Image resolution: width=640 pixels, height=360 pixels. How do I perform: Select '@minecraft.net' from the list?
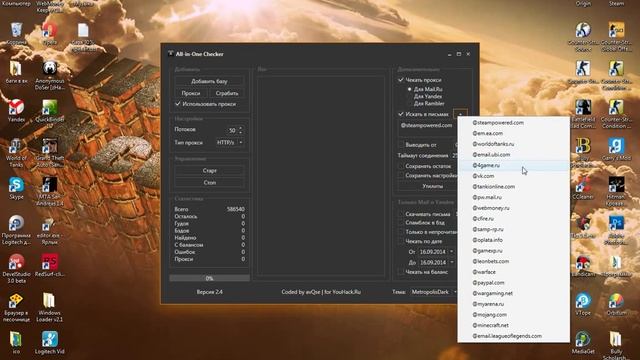coord(513,325)
